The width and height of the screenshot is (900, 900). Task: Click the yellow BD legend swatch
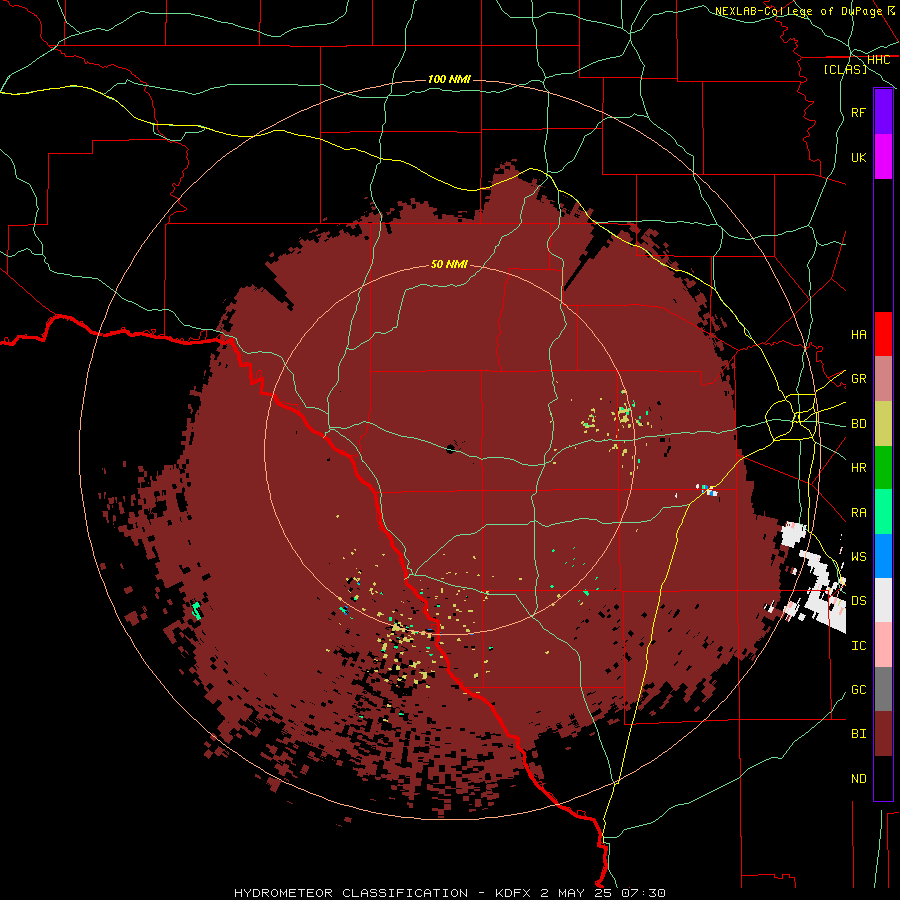tap(883, 424)
